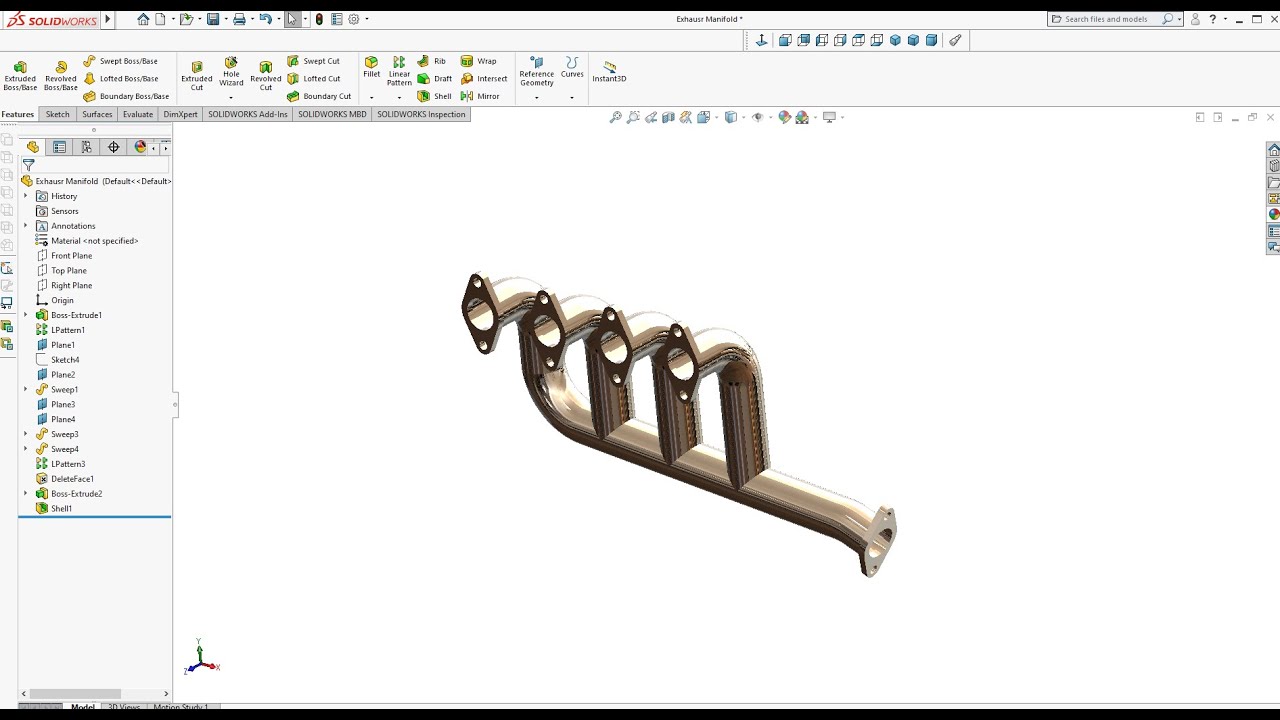Click the Undo icon

click(x=265, y=19)
